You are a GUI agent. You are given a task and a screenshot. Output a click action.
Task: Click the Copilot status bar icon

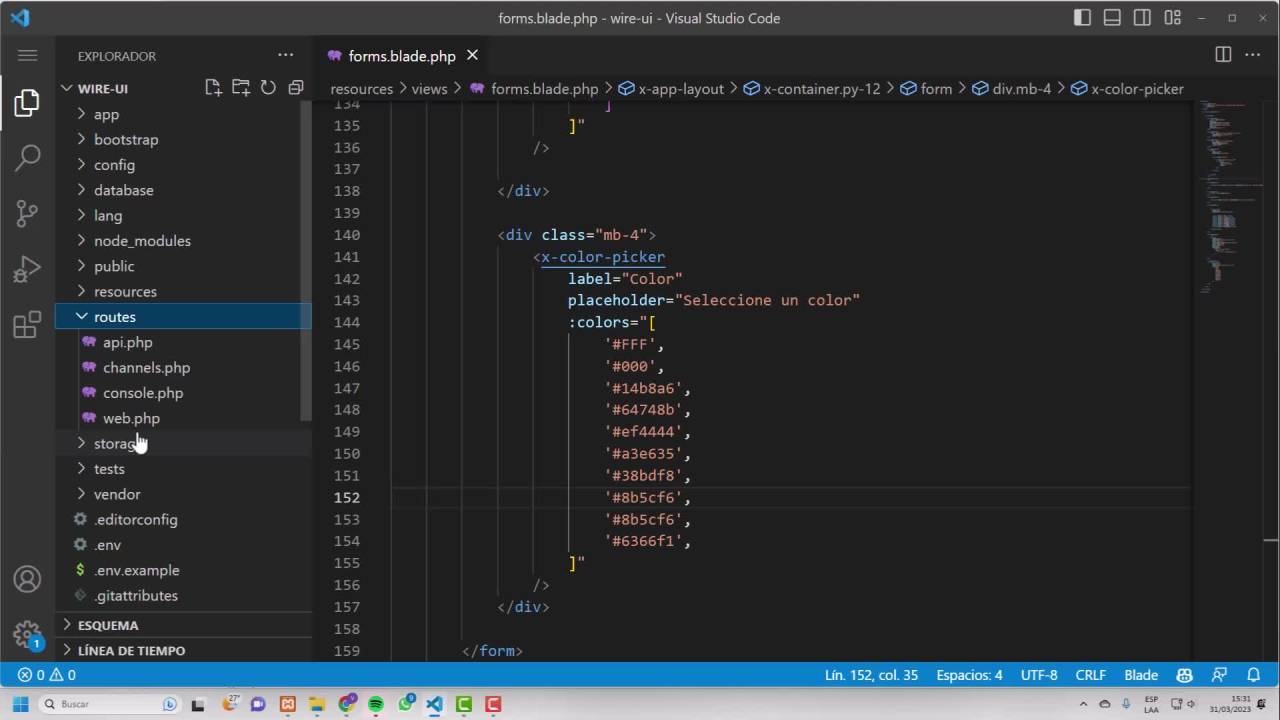click(1185, 675)
